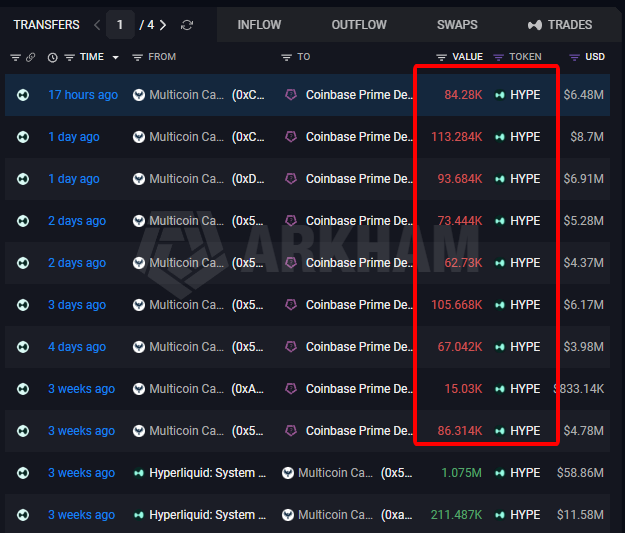Click the page number input field

click(x=120, y=25)
